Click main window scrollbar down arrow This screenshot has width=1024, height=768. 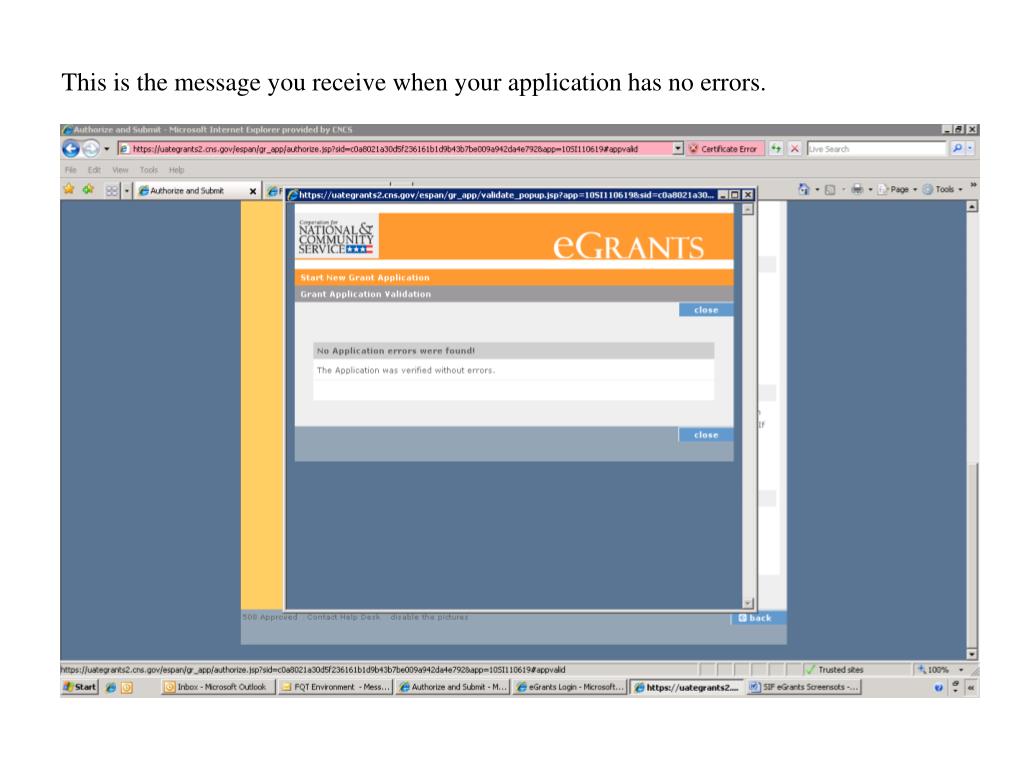click(972, 654)
